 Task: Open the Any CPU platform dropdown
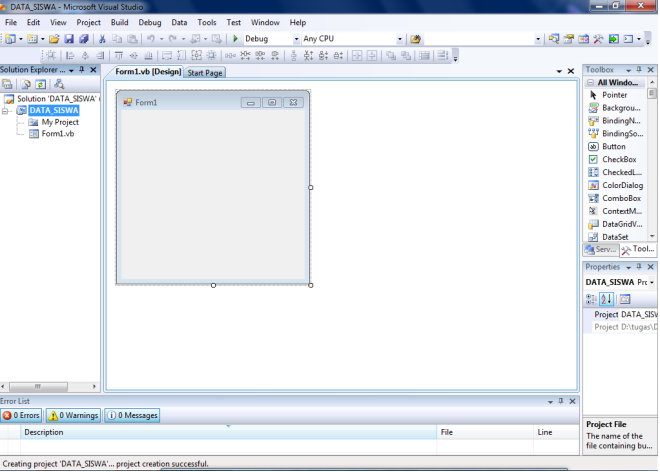click(399, 39)
